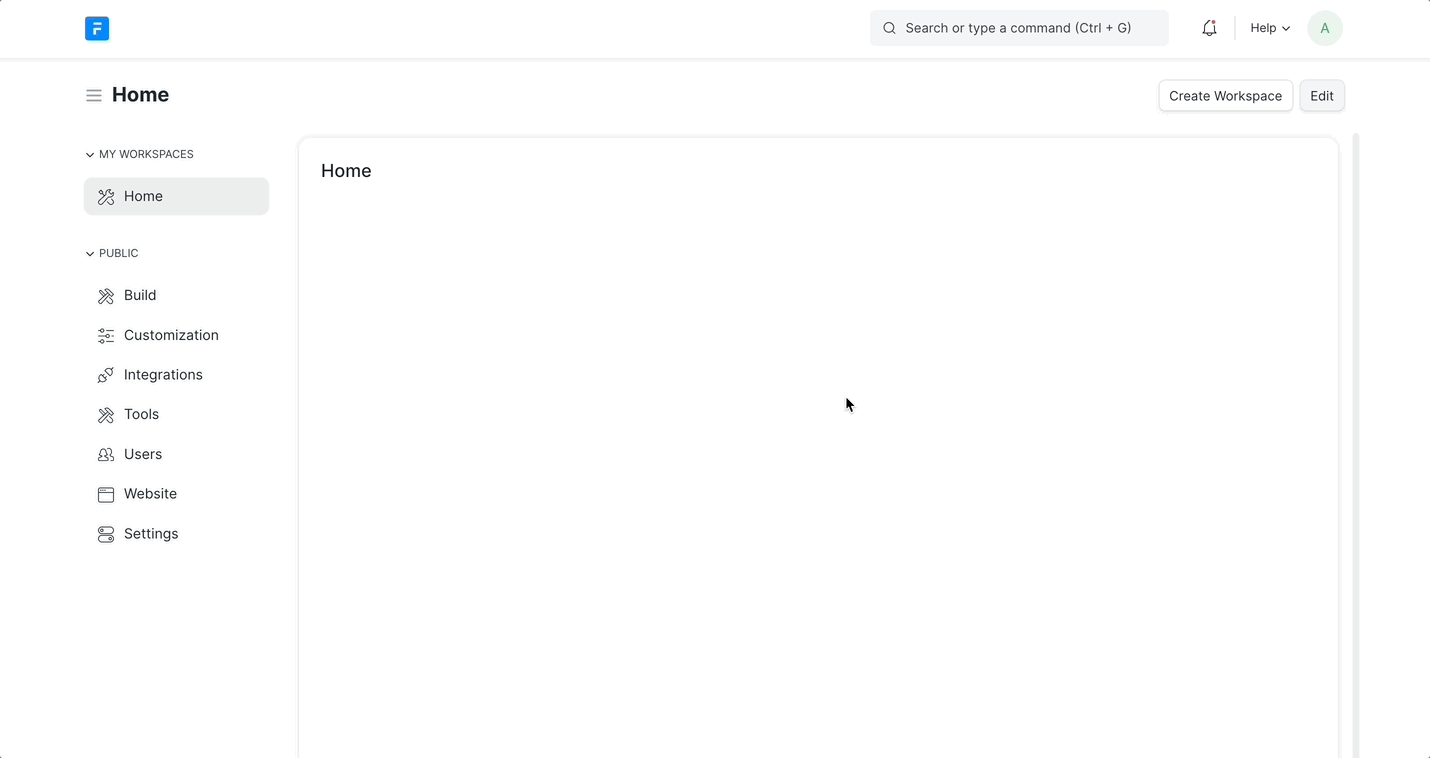1430x758 pixels.
Task: Open the Customization workspace
Action: (177, 335)
